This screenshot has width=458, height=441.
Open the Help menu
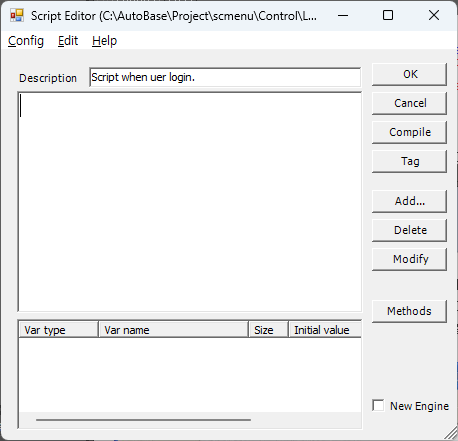point(104,41)
